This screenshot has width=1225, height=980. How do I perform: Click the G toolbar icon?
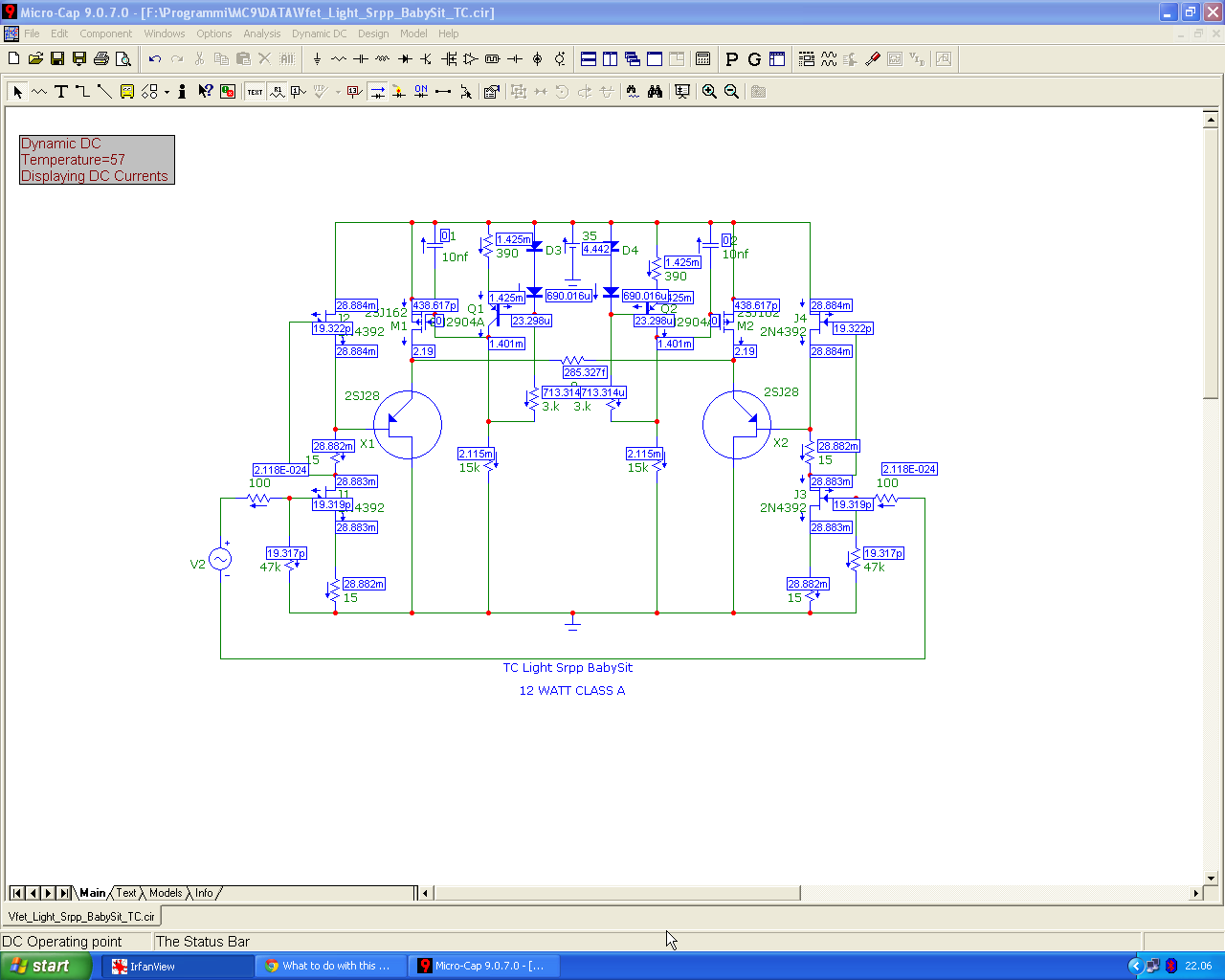pyautogui.click(x=754, y=59)
